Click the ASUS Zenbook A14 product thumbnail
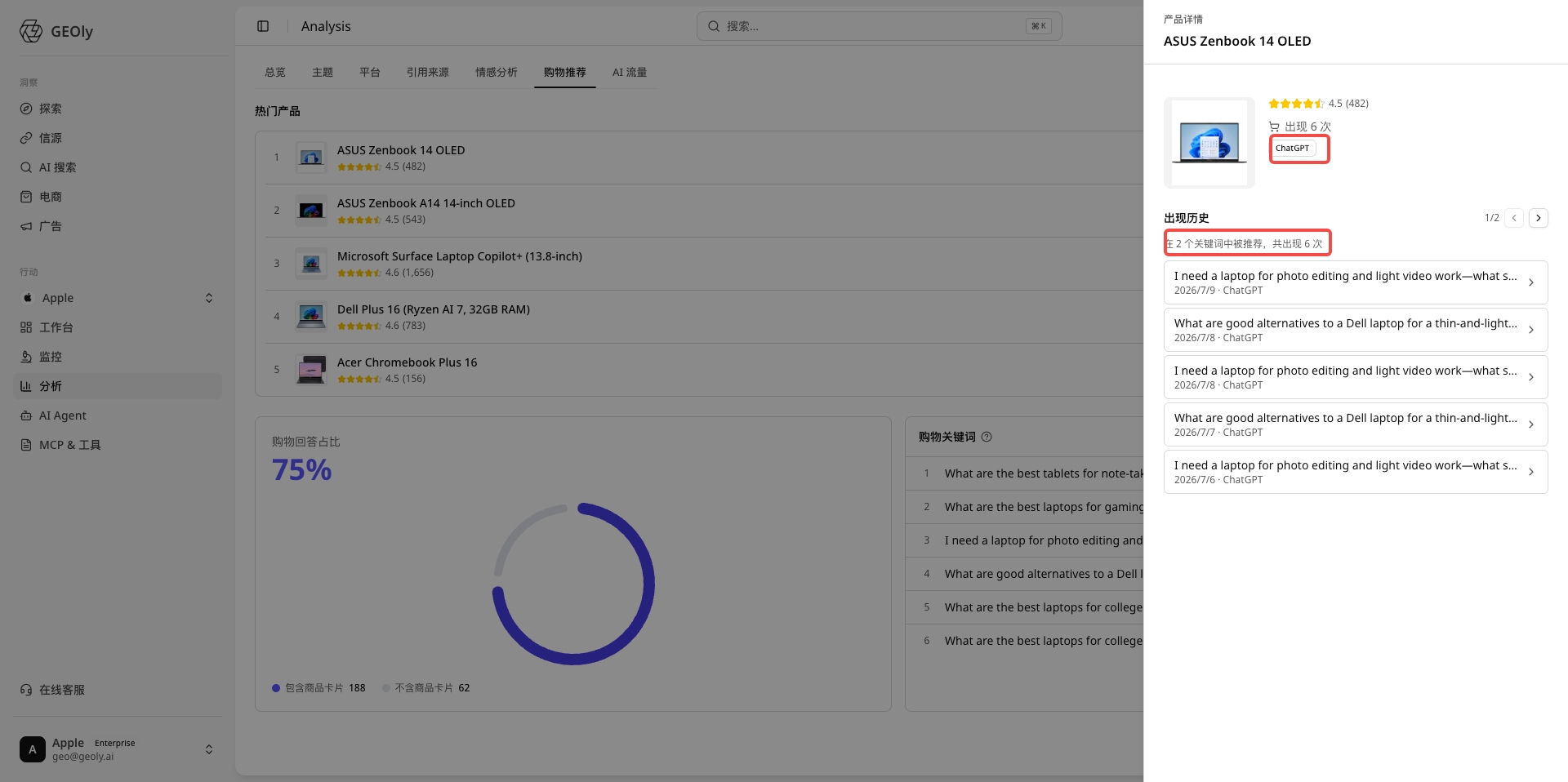 311,211
